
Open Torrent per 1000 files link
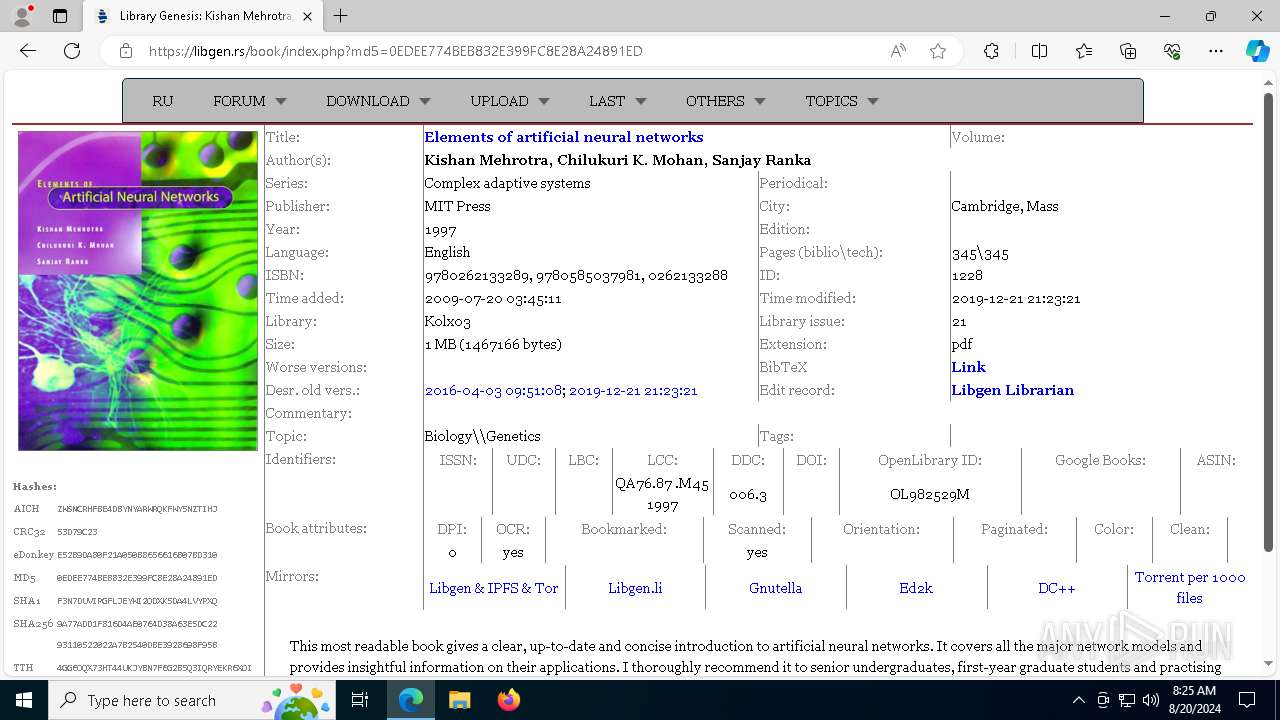tap(1190, 588)
